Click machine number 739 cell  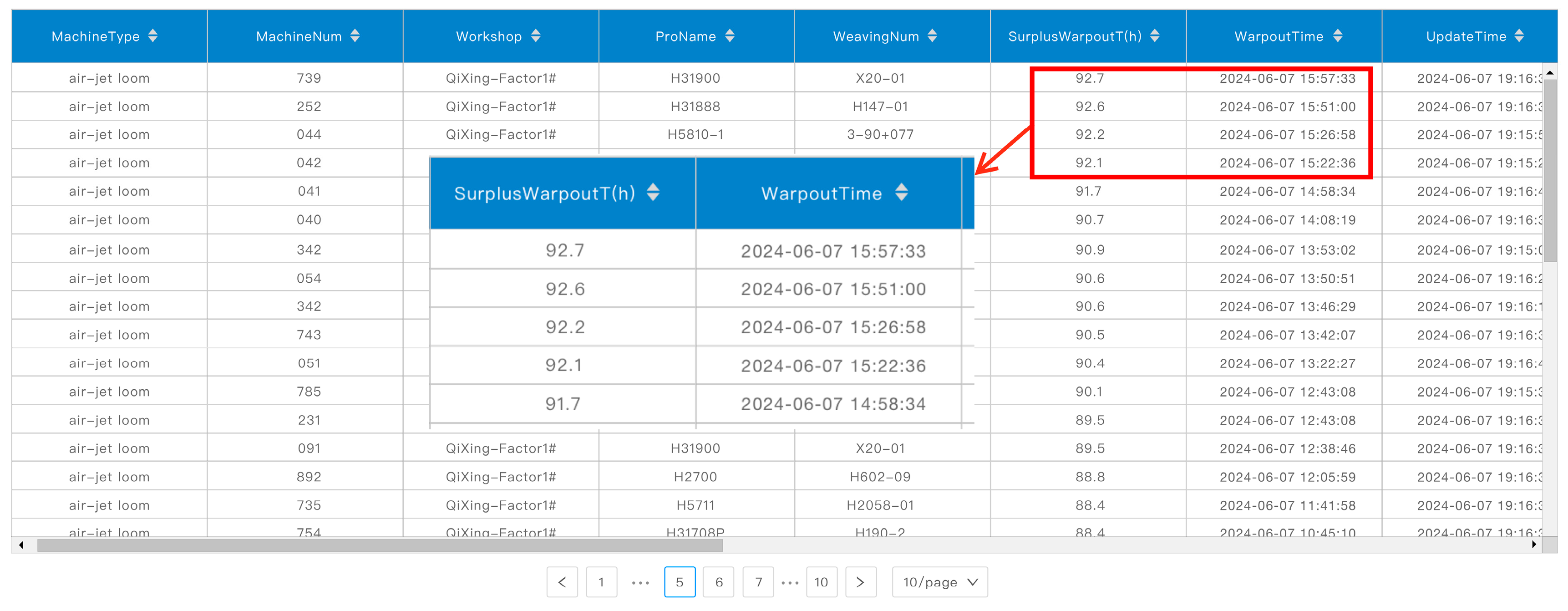point(309,78)
